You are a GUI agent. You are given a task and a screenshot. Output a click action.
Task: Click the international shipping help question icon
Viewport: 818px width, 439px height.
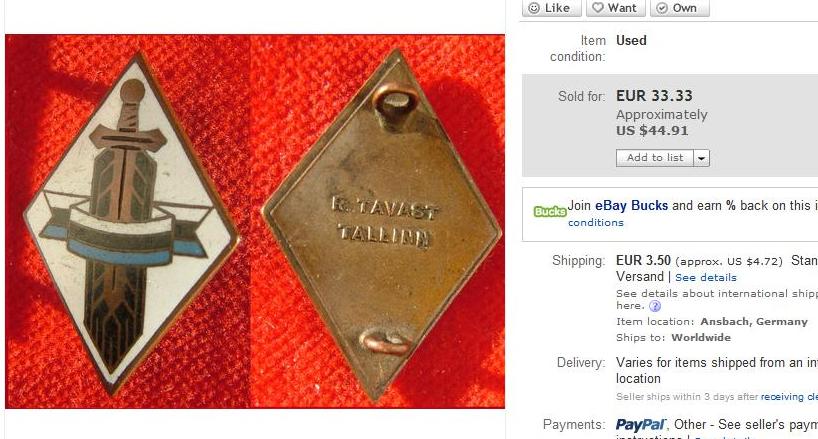click(x=655, y=306)
